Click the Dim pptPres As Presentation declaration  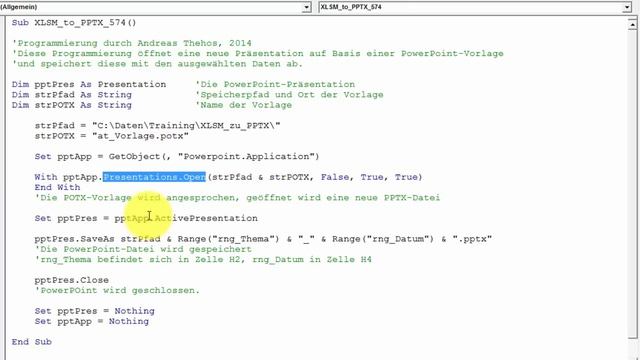click(x=89, y=84)
